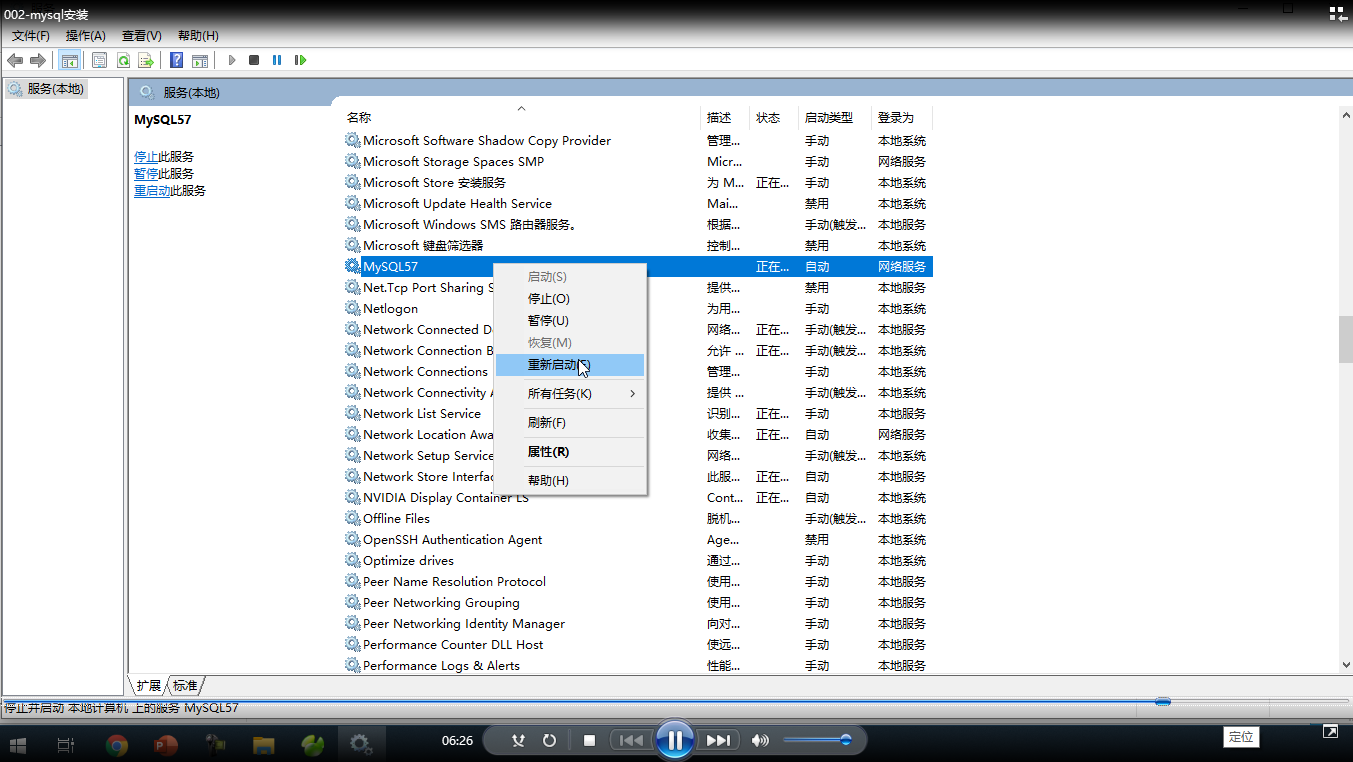Click the Services gear taskbar icon
This screenshot has height=762, width=1353.
[361, 745]
